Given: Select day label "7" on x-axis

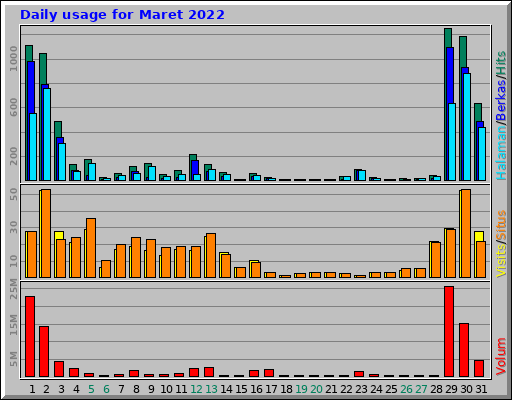Looking at the screenshot, I should pos(121,389).
